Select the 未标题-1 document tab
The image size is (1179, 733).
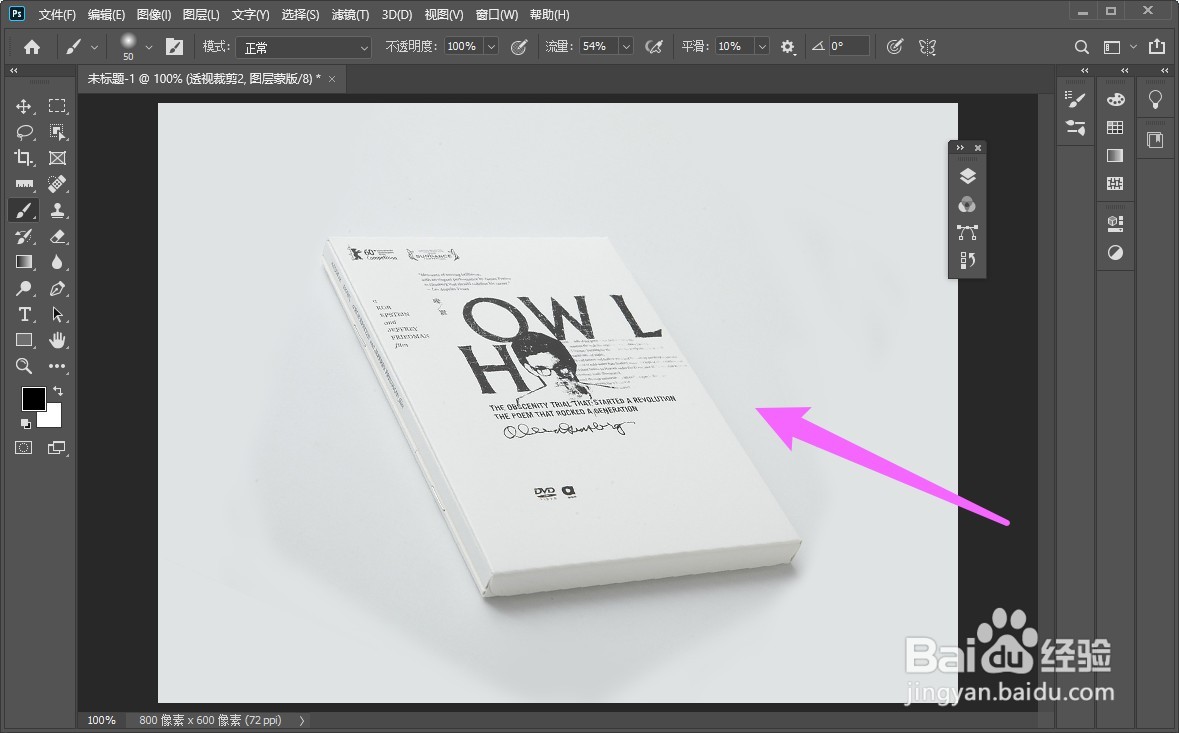click(204, 78)
